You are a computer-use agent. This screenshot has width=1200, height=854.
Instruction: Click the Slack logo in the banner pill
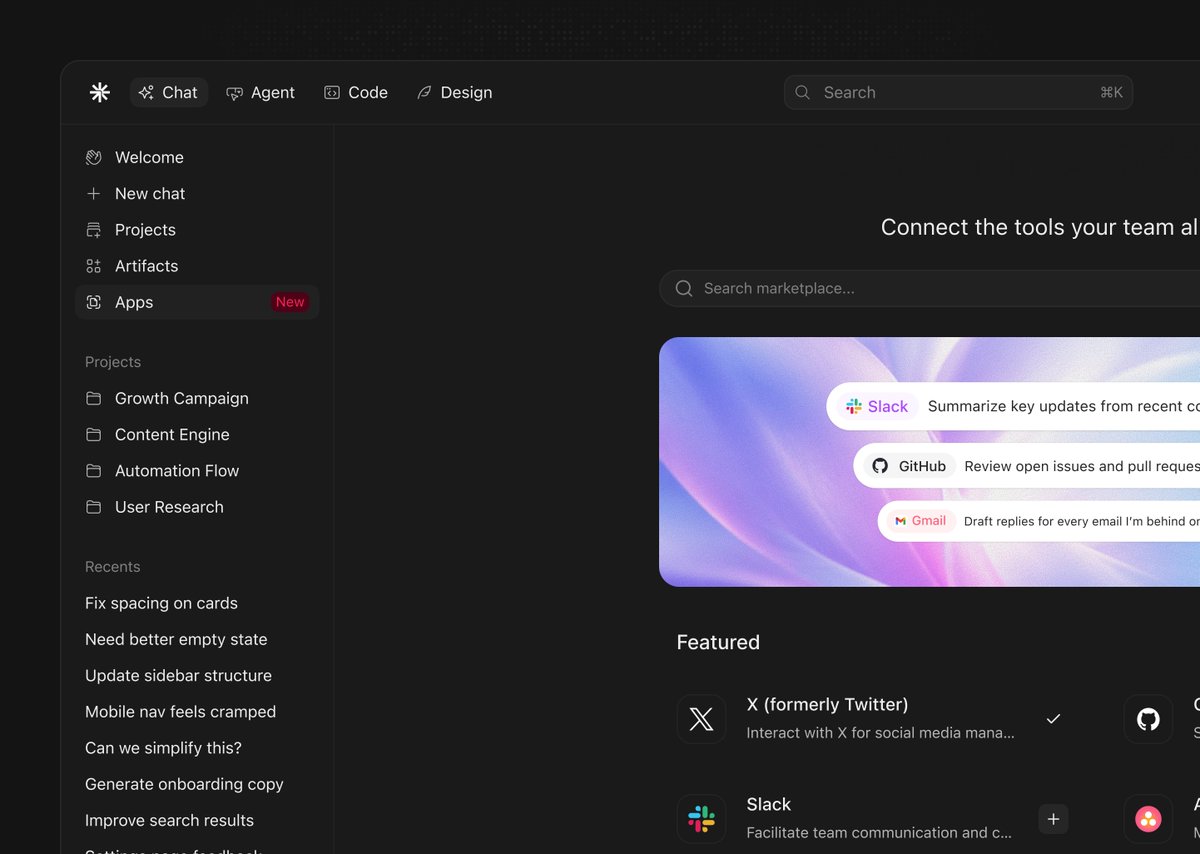854,406
